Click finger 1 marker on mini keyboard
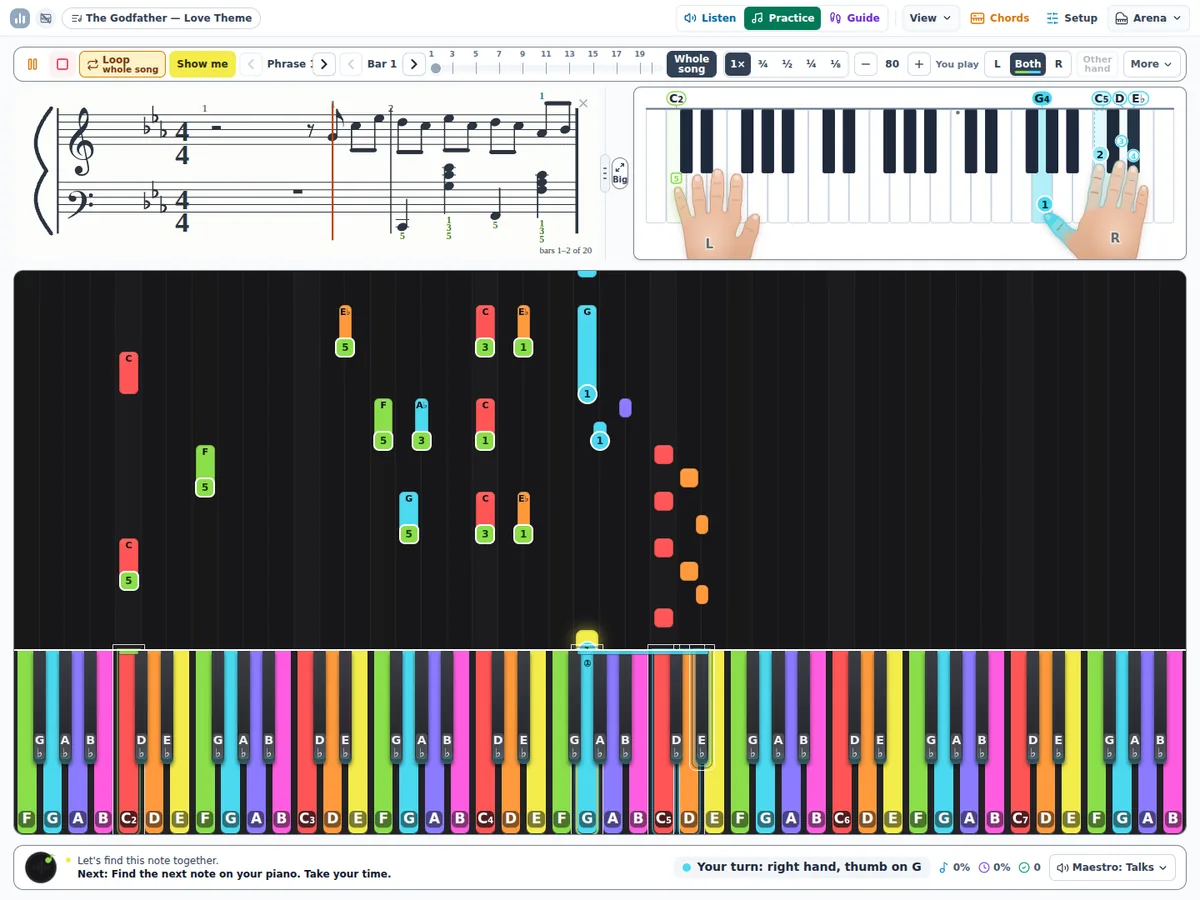 (x=1045, y=204)
